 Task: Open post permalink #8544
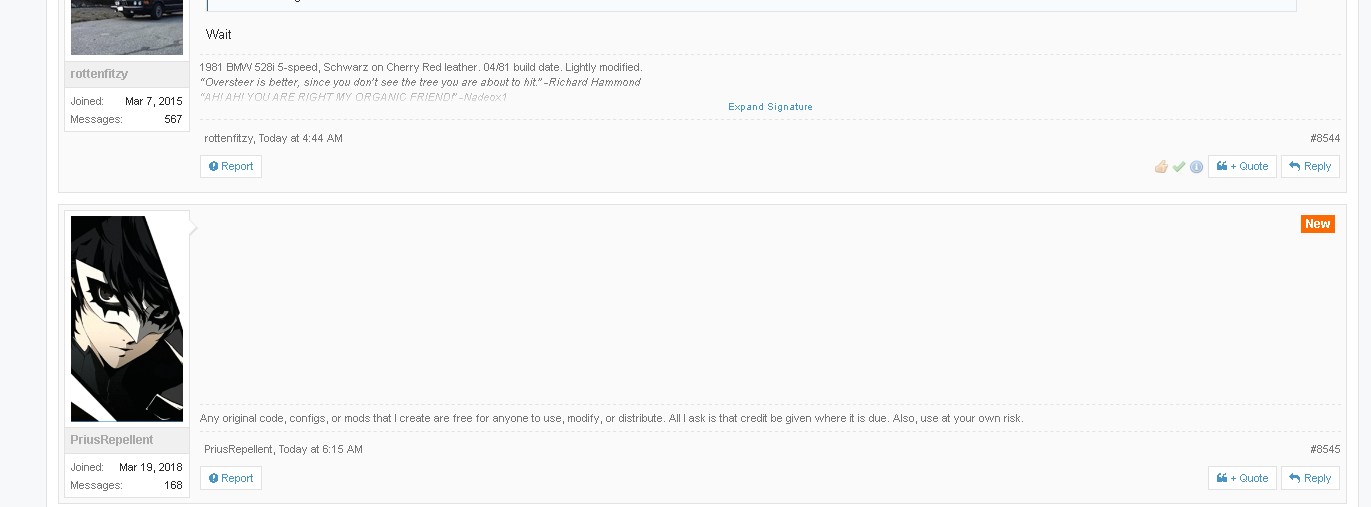coord(1325,138)
